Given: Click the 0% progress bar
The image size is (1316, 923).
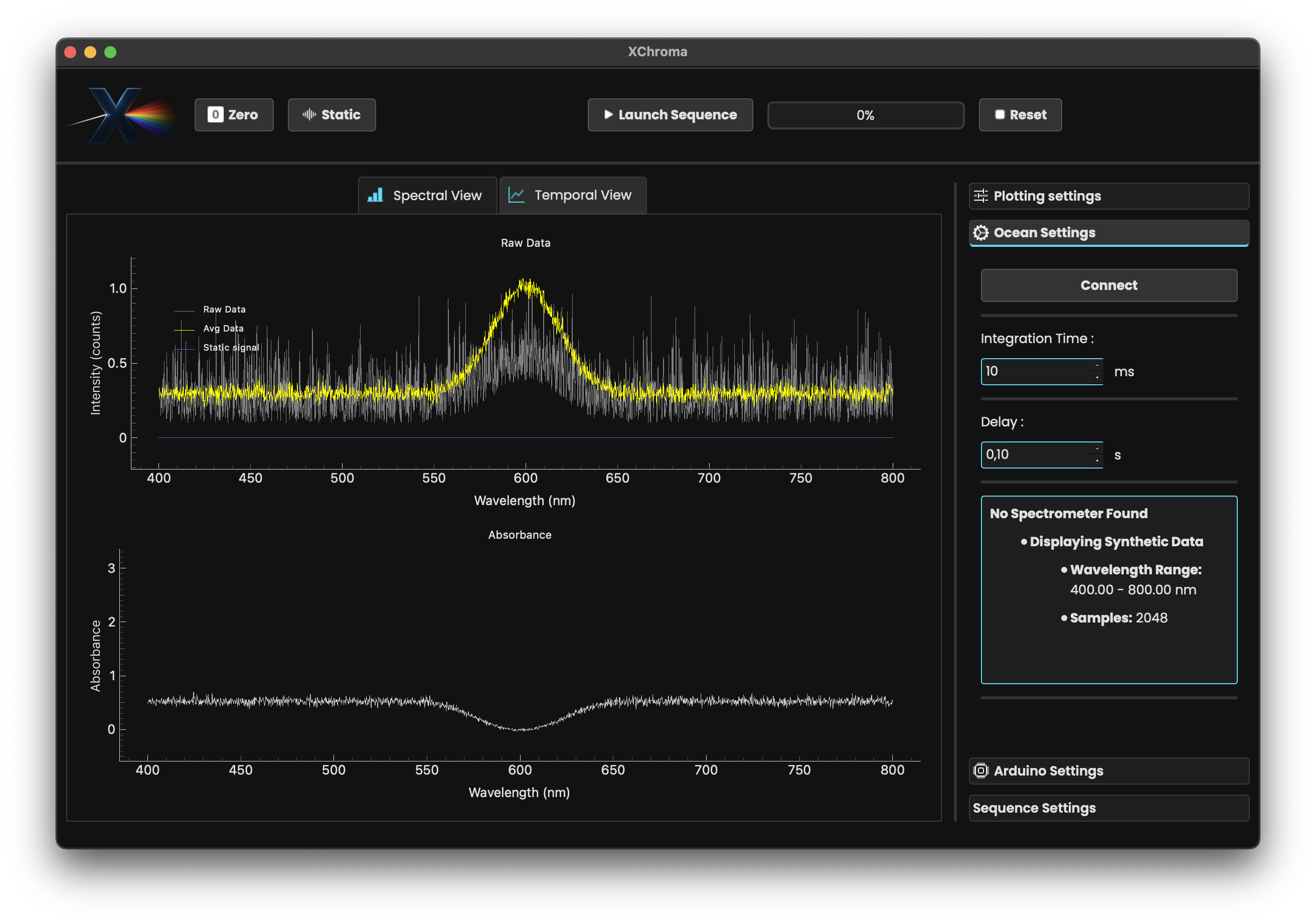Looking at the screenshot, I should pos(865,115).
